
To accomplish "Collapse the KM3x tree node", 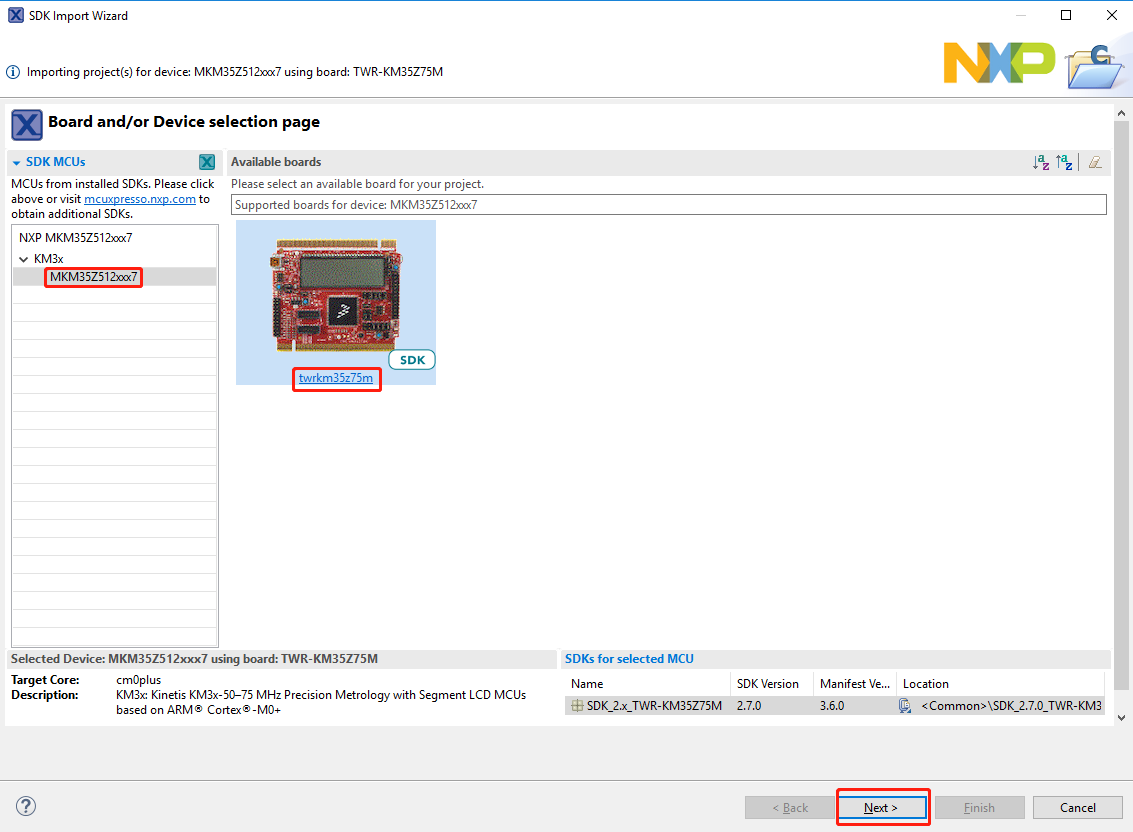I will [x=24, y=259].
